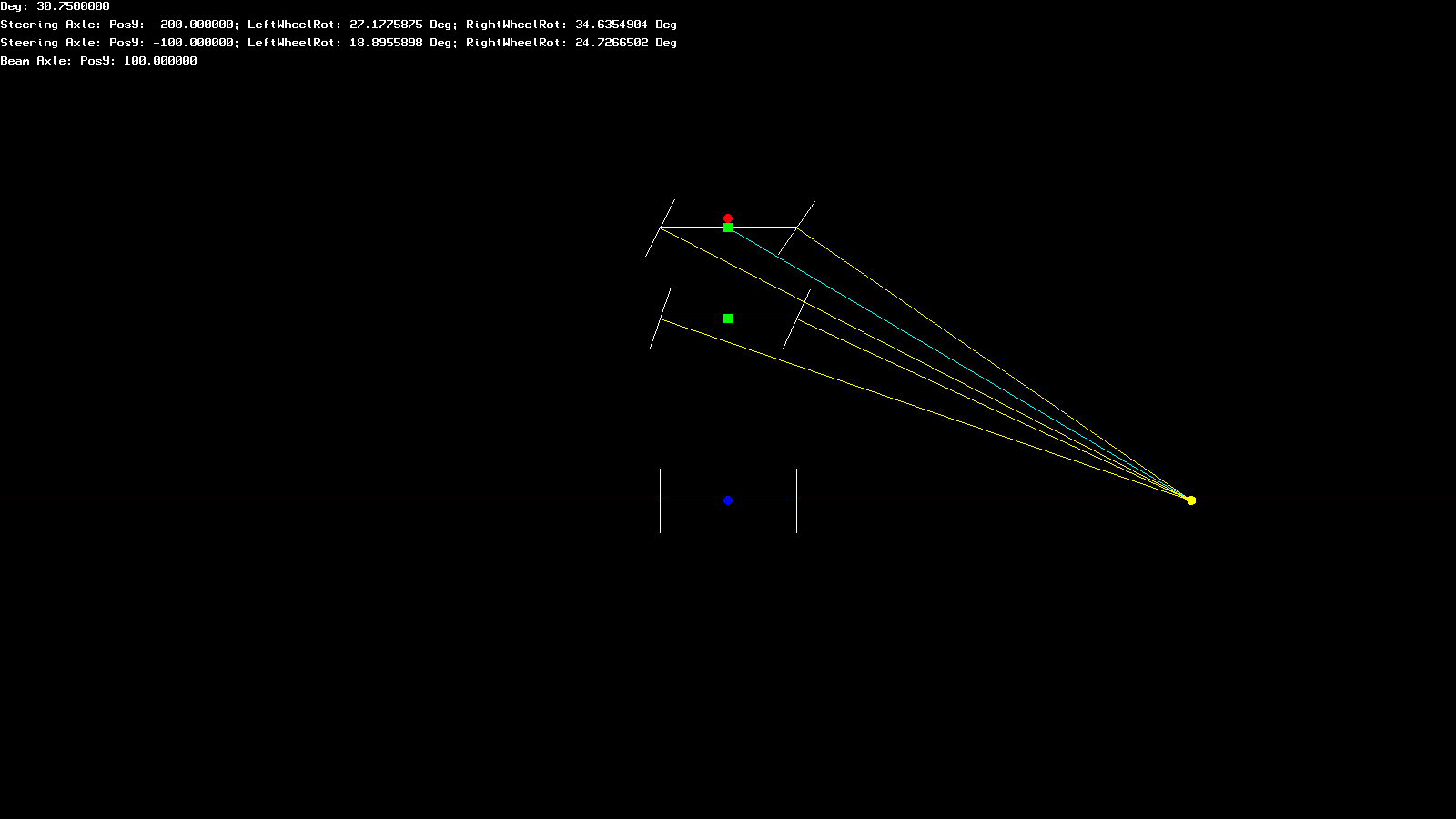This screenshot has height=819, width=1456.
Task: Click the second steering axle's left wheel
Action: coord(660,319)
